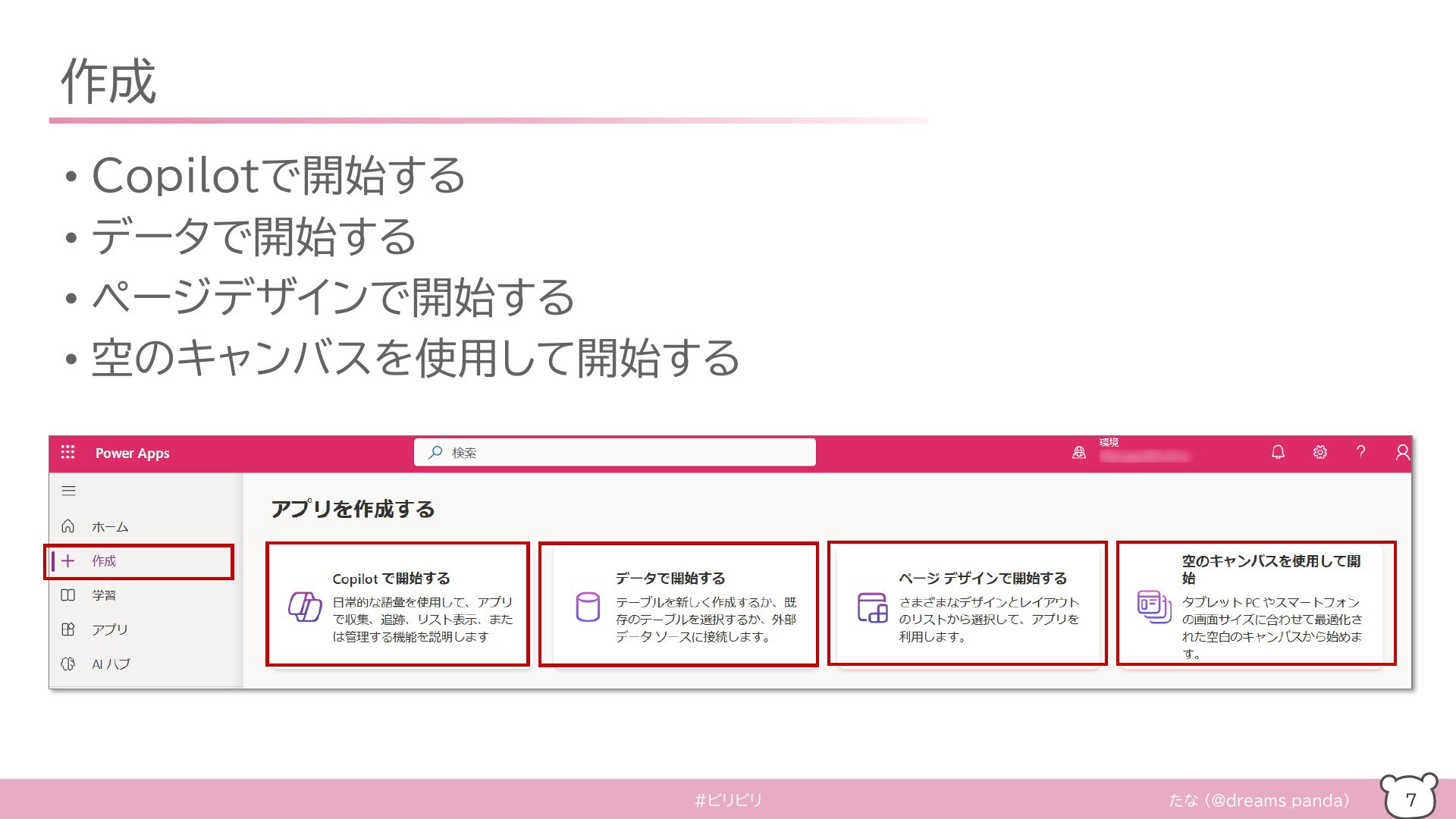Click the bullet 空のキャンバスを使用して開始する

(416, 358)
